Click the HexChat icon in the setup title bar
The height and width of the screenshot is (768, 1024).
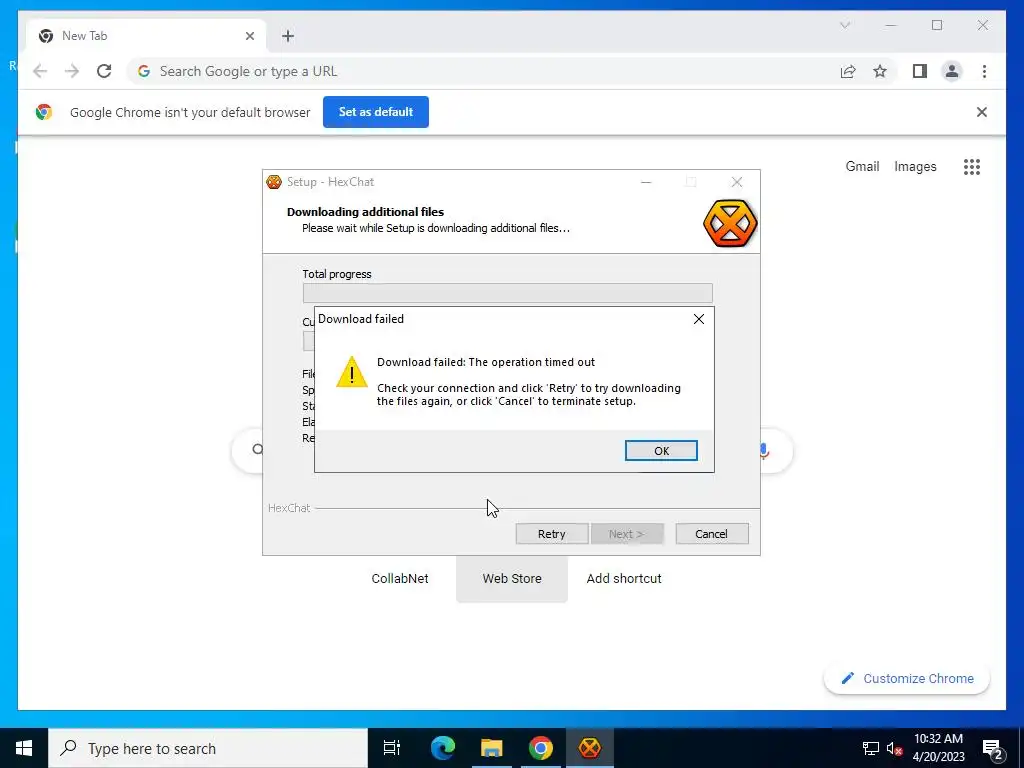[x=274, y=182]
